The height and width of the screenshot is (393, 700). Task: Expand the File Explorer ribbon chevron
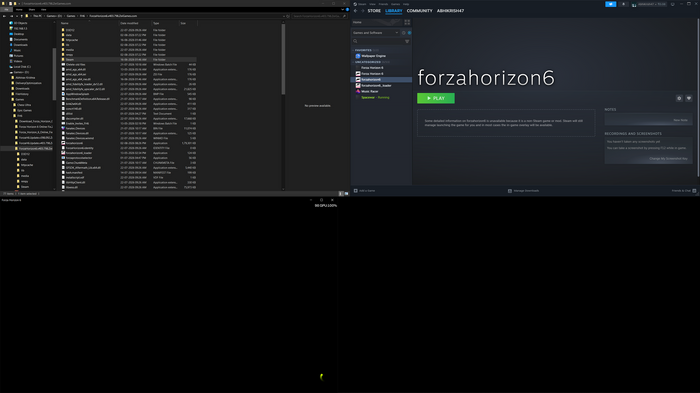pos(342,9)
